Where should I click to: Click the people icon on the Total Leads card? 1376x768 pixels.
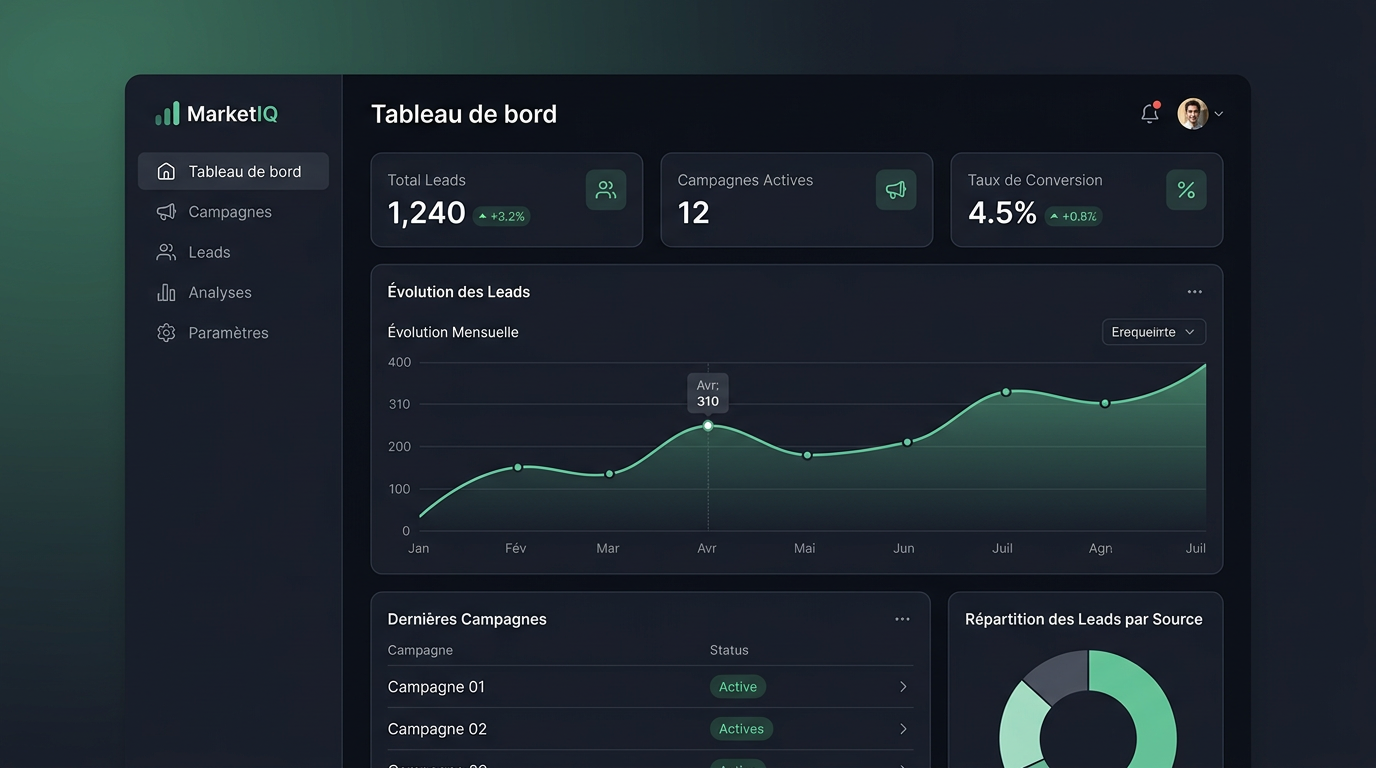[606, 190]
